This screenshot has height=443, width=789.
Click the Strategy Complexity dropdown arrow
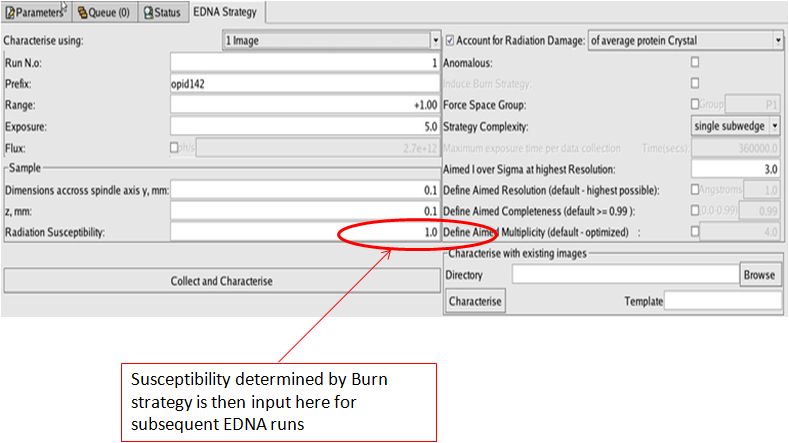coord(775,126)
